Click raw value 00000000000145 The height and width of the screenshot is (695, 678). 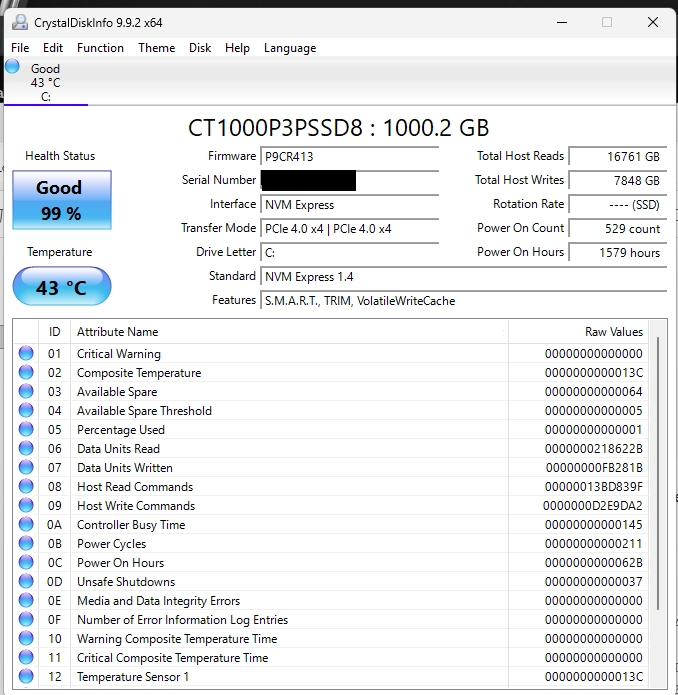[594, 525]
